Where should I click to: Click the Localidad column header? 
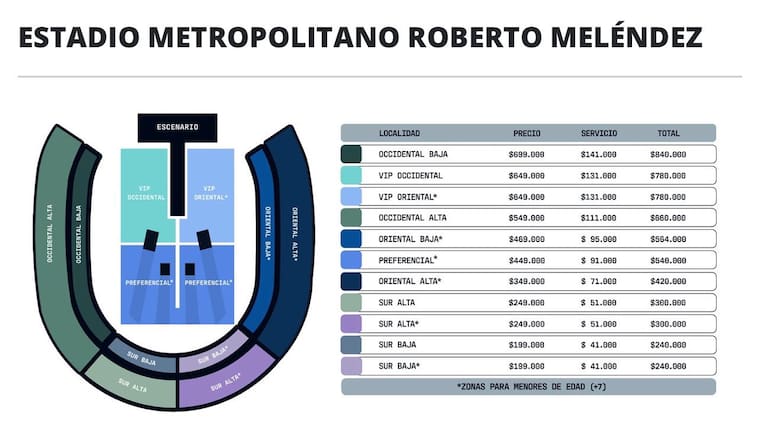[x=399, y=133]
